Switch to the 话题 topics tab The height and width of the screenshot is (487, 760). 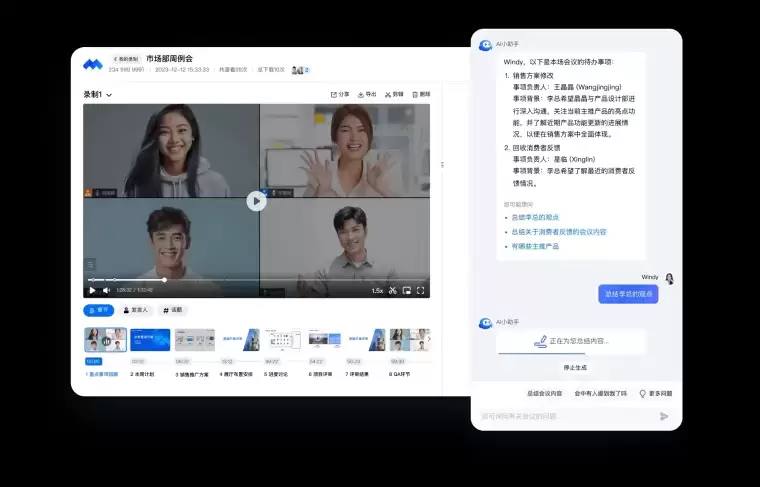pyautogui.click(x=172, y=310)
